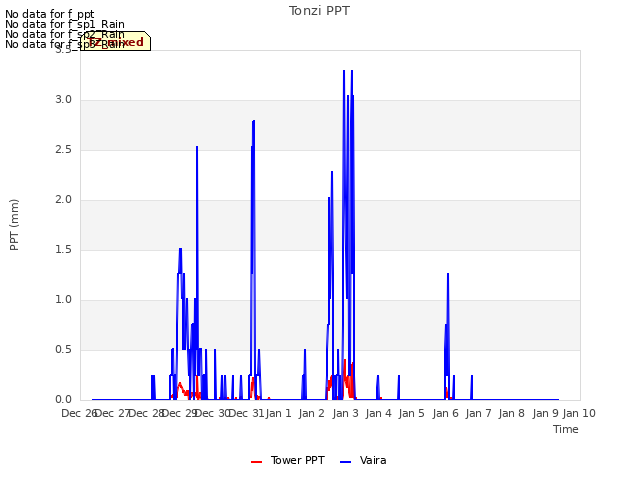
Task: Click the Time axis label
Action: pos(566,429)
